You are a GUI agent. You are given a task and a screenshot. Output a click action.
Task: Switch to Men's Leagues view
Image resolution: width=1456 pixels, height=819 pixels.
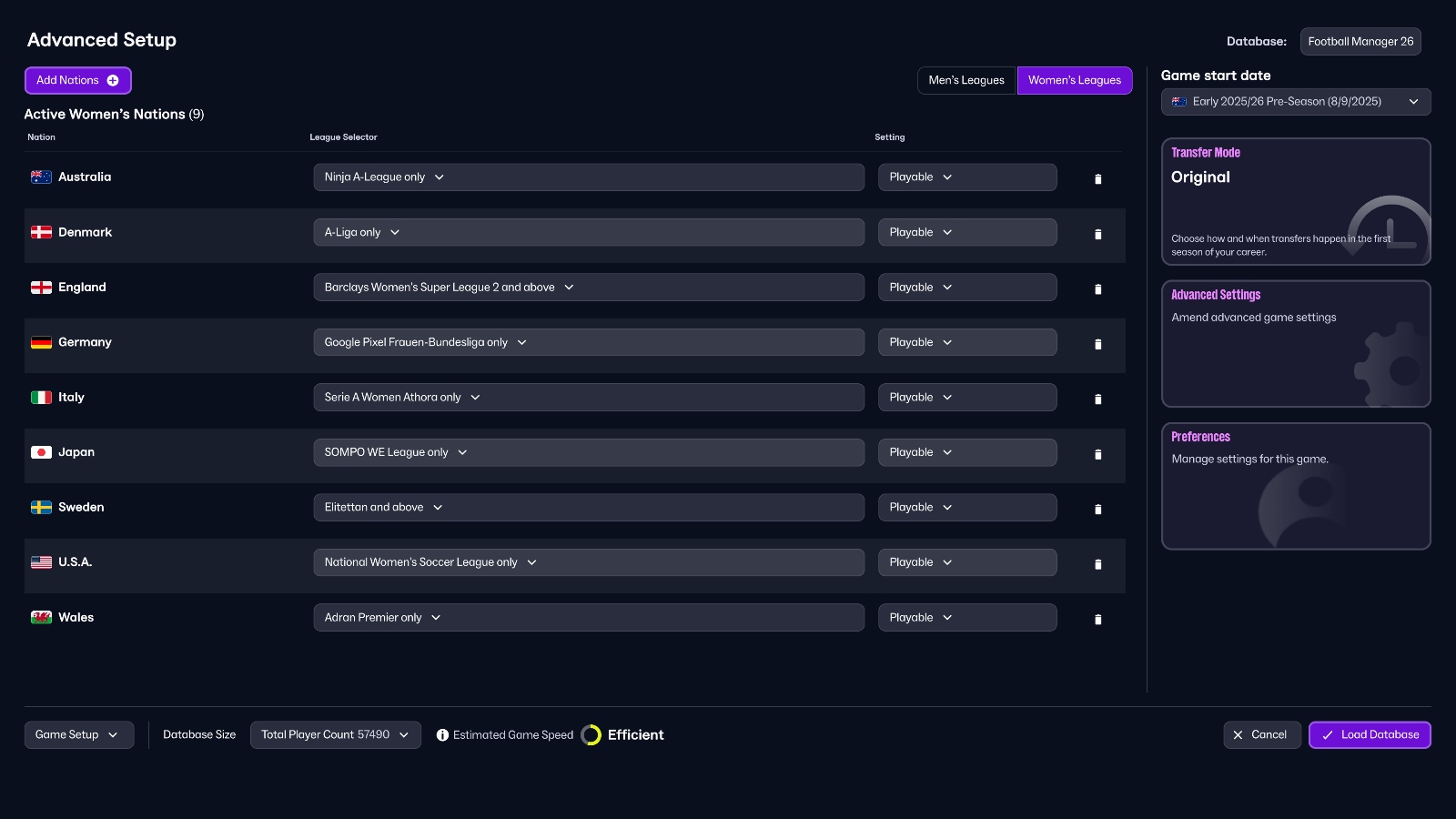pyautogui.click(x=966, y=80)
